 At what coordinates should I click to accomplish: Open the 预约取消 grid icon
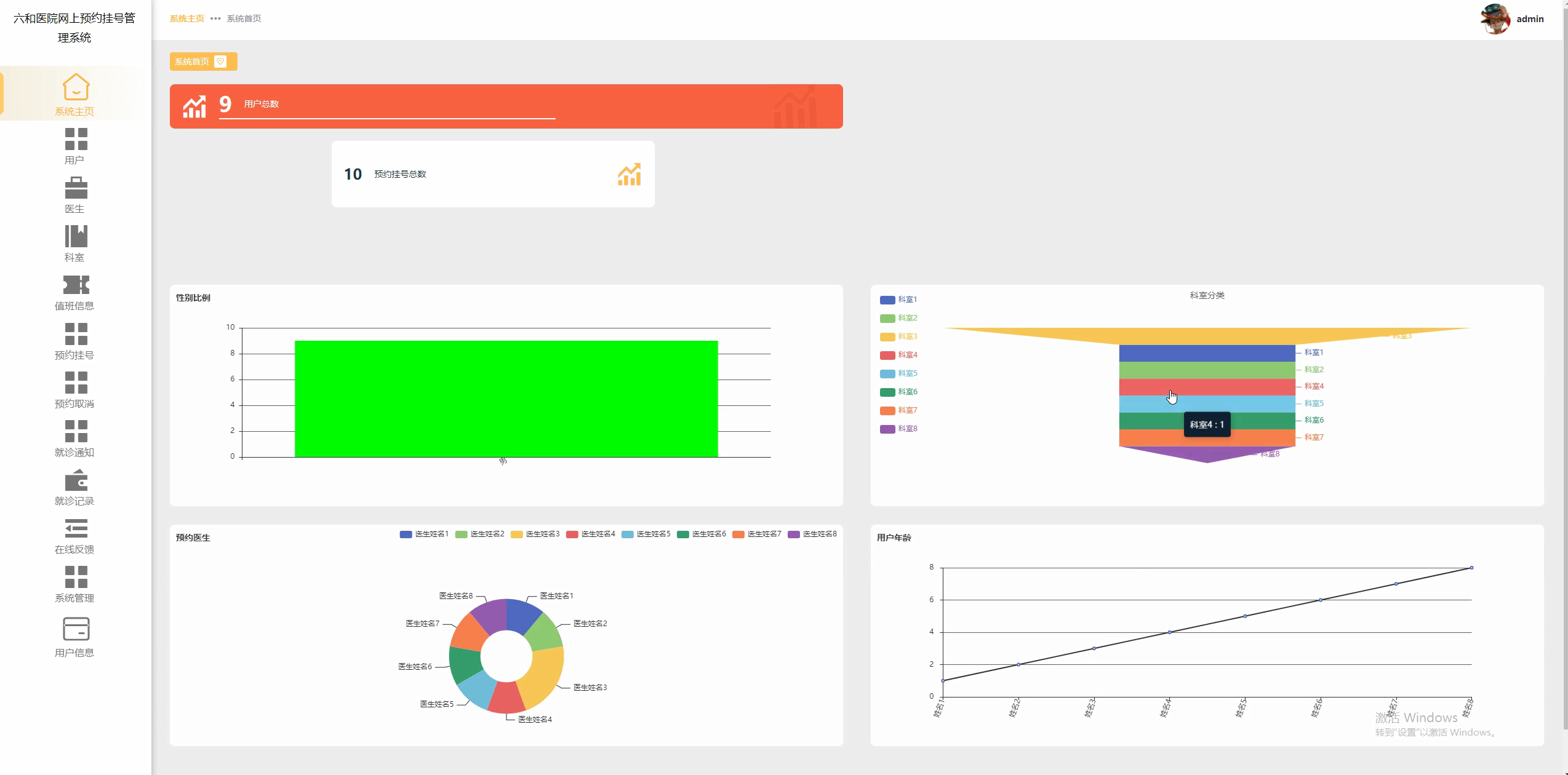click(76, 383)
